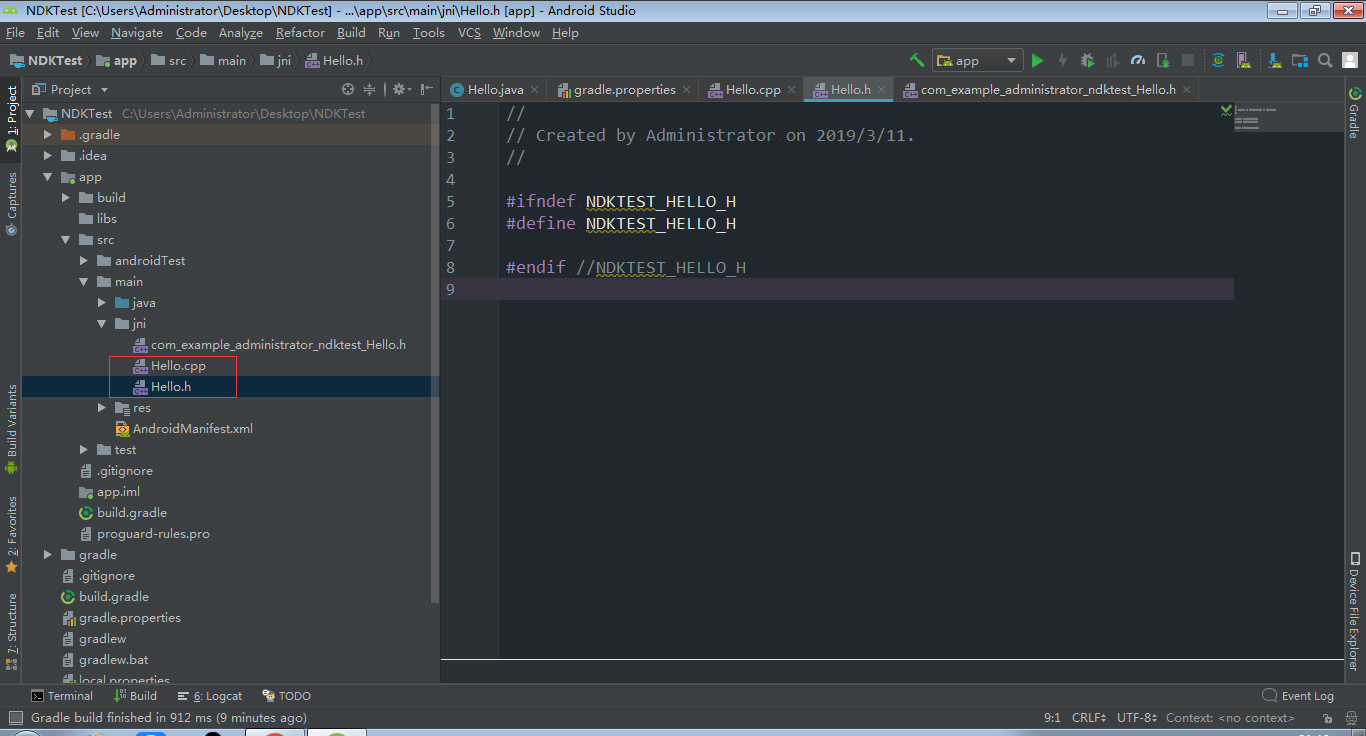Expand the .idea folder arrow
This screenshot has height=736, width=1366.
click(47, 156)
